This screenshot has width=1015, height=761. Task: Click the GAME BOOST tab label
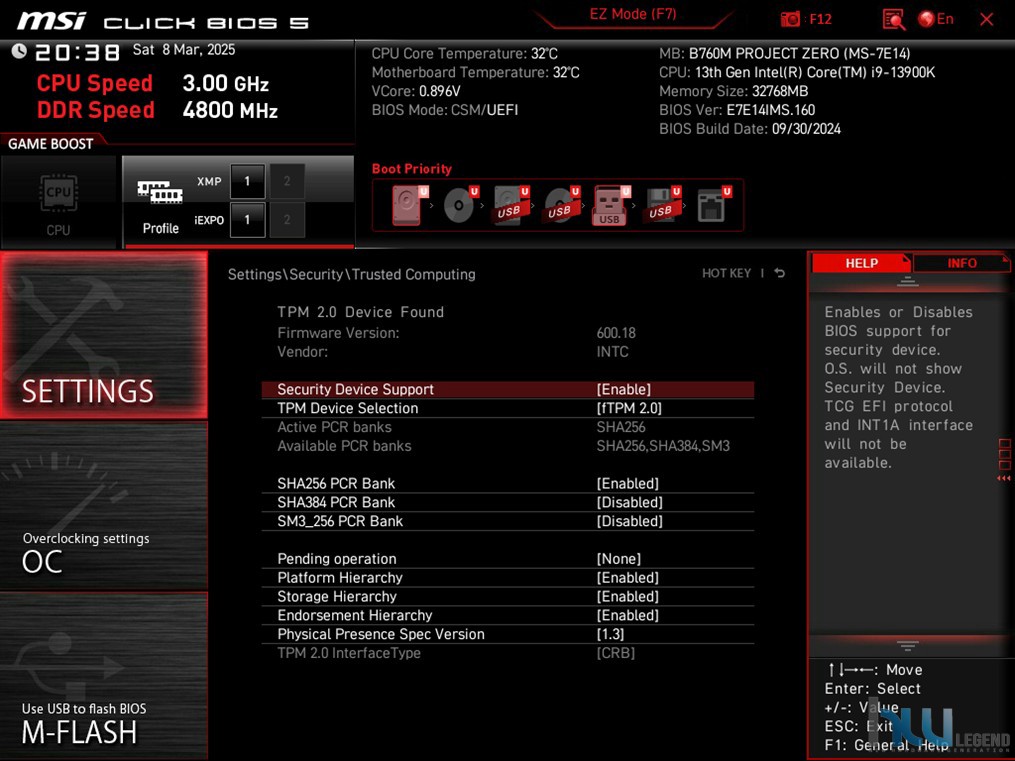click(x=50, y=144)
